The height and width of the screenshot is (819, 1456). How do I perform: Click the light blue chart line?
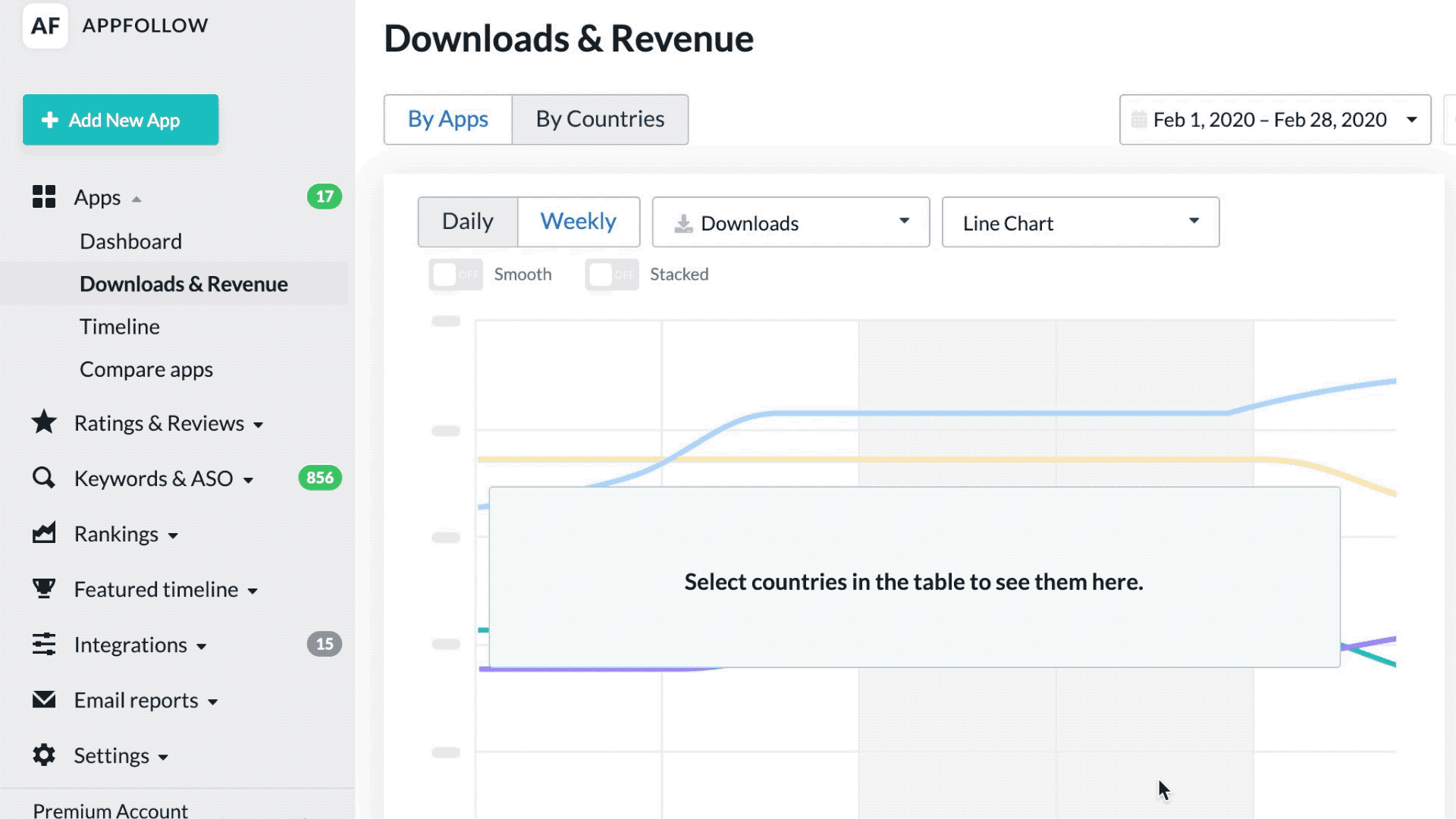pyautogui.click(x=986, y=413)
